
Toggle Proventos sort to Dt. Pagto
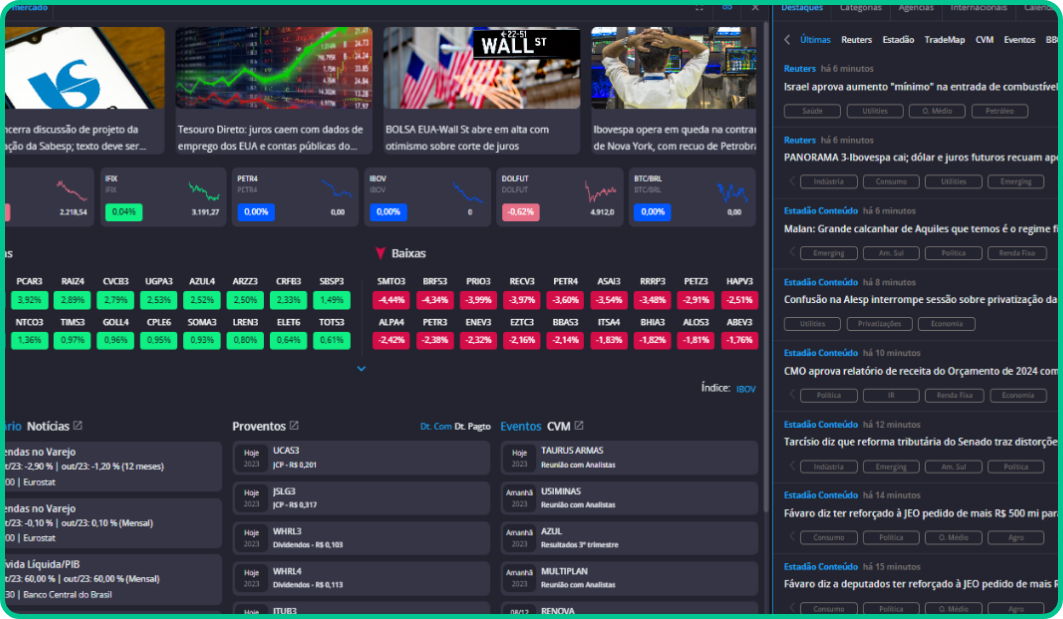coord(473,427)
